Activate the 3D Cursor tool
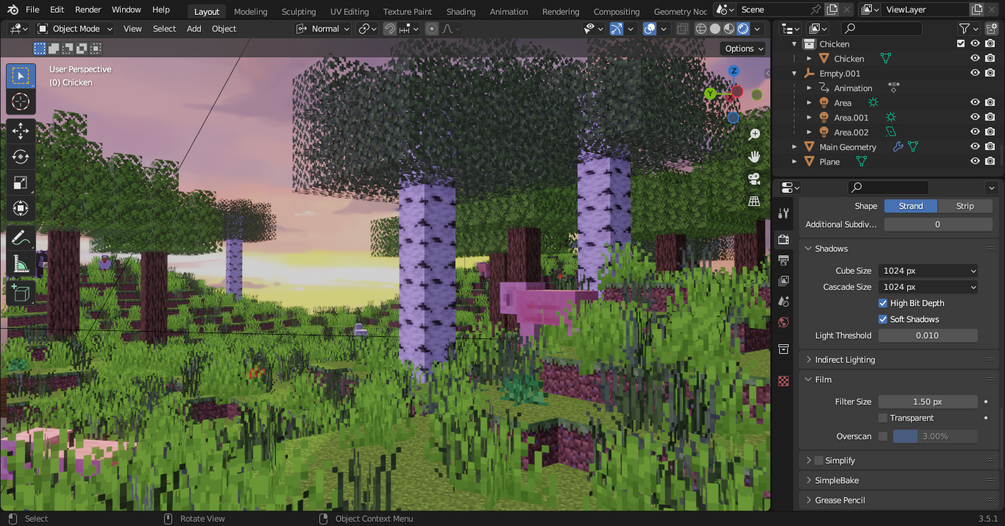Viewport: 1005px width, 526px height. pyautogui.click(x=21, y=101)
